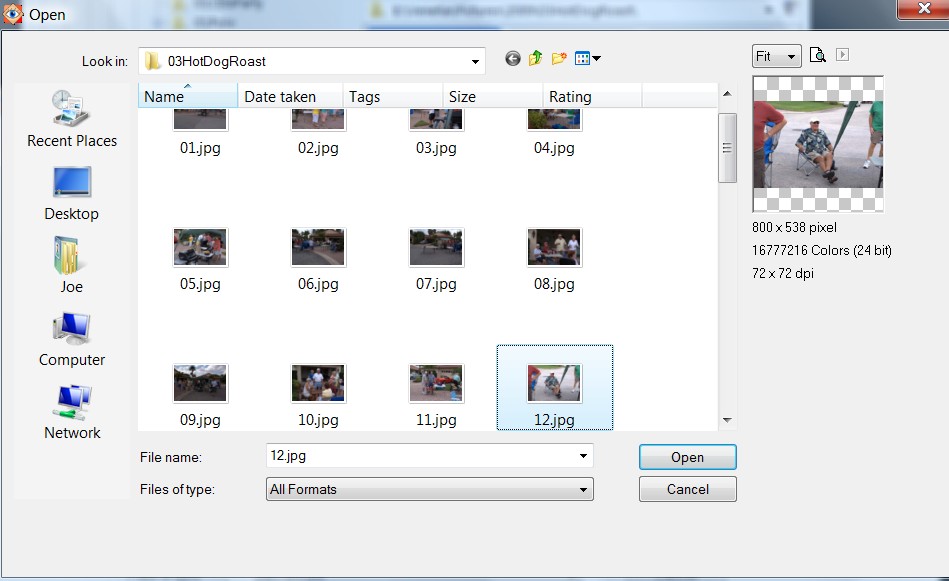This screenshot has width=949, height=581.
Task: Open the Files of type dropdown
Action: click(430, 489)
